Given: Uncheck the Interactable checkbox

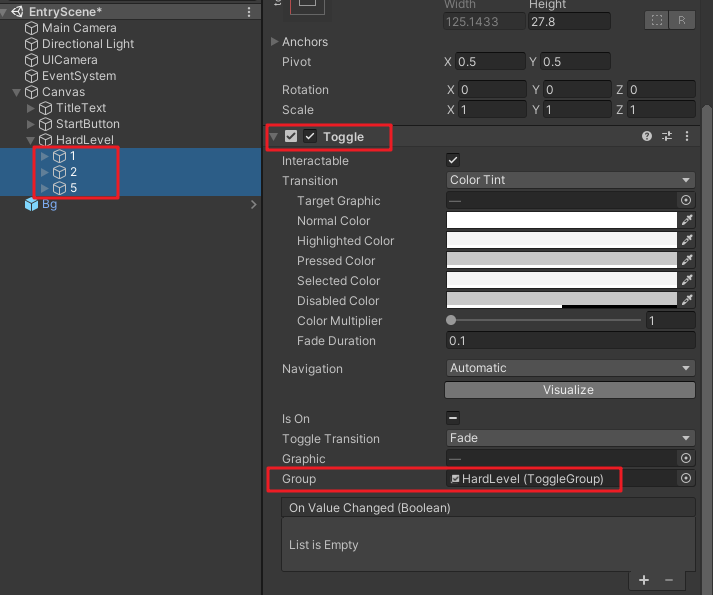Looking at the screenshot, I should [x=453, y=160].
